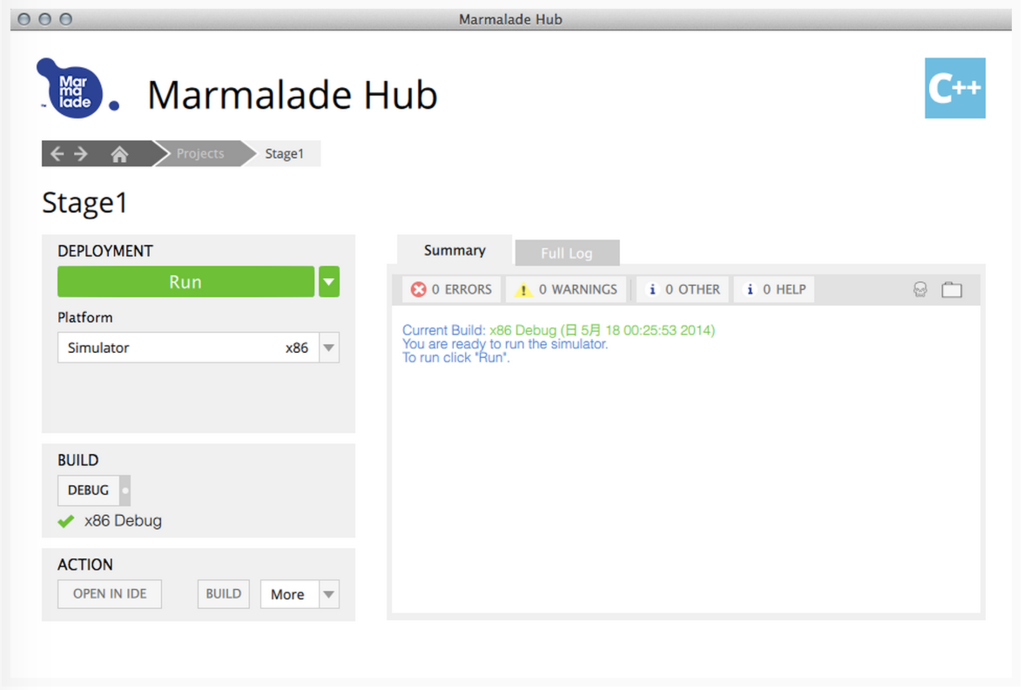Click the C++ badge icon
Image resolution: width=1024 pixels, height=690 pixels.
955,88
